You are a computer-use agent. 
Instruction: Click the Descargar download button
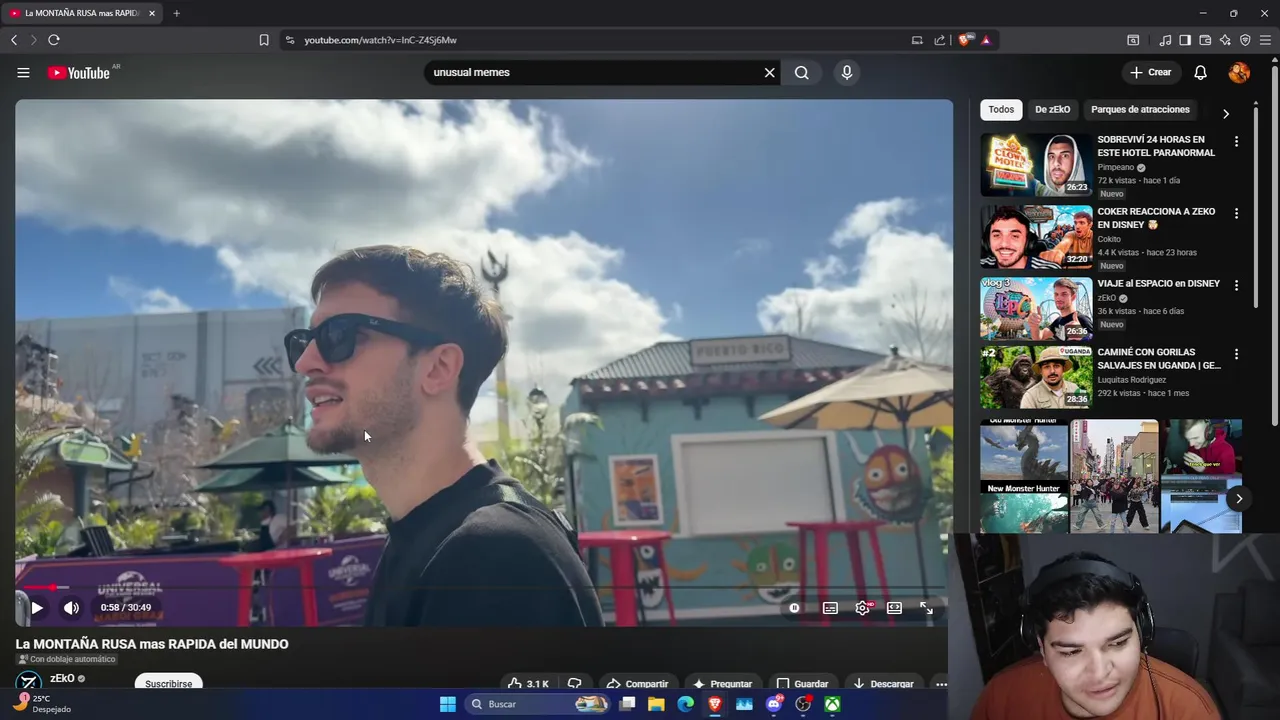pyautogui.click(x=883, y=684)
